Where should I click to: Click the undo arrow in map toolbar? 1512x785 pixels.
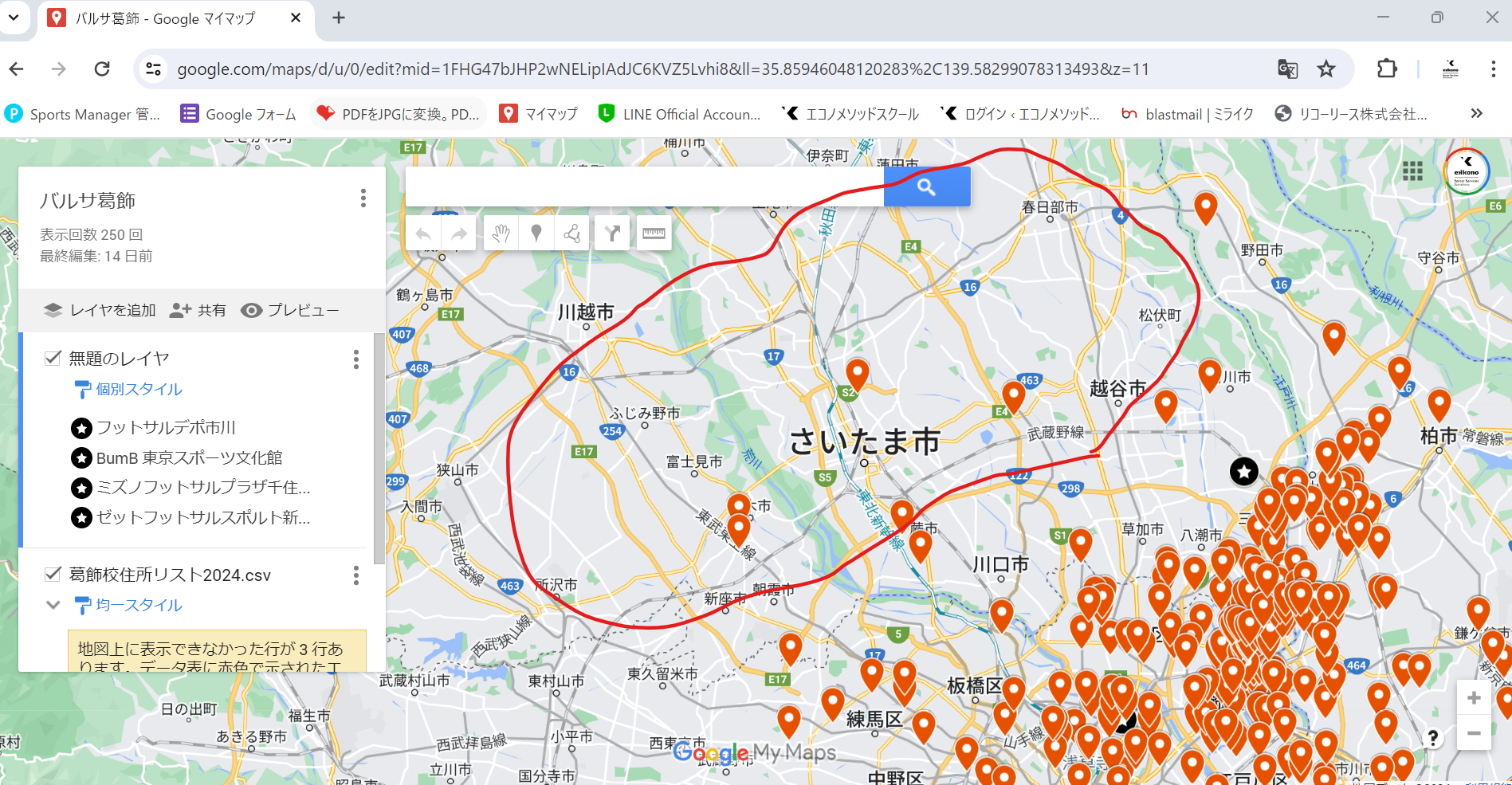click(x=423, y=234)
